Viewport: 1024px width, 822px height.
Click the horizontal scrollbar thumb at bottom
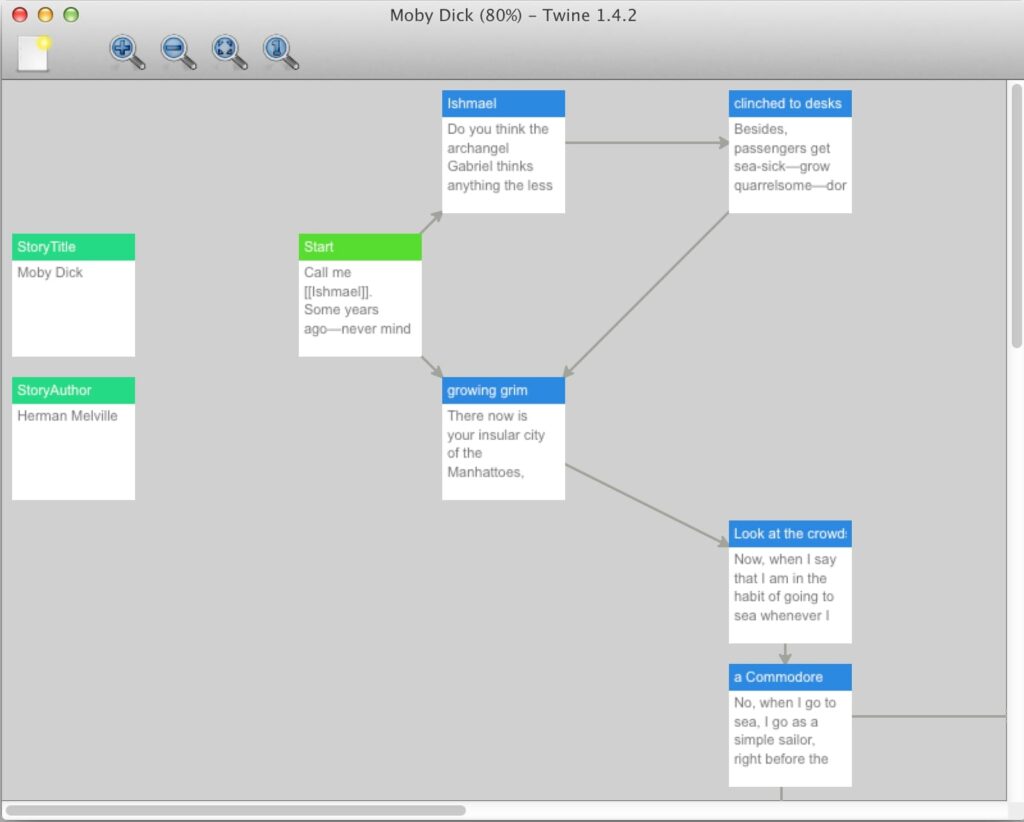tap(236, 810)
